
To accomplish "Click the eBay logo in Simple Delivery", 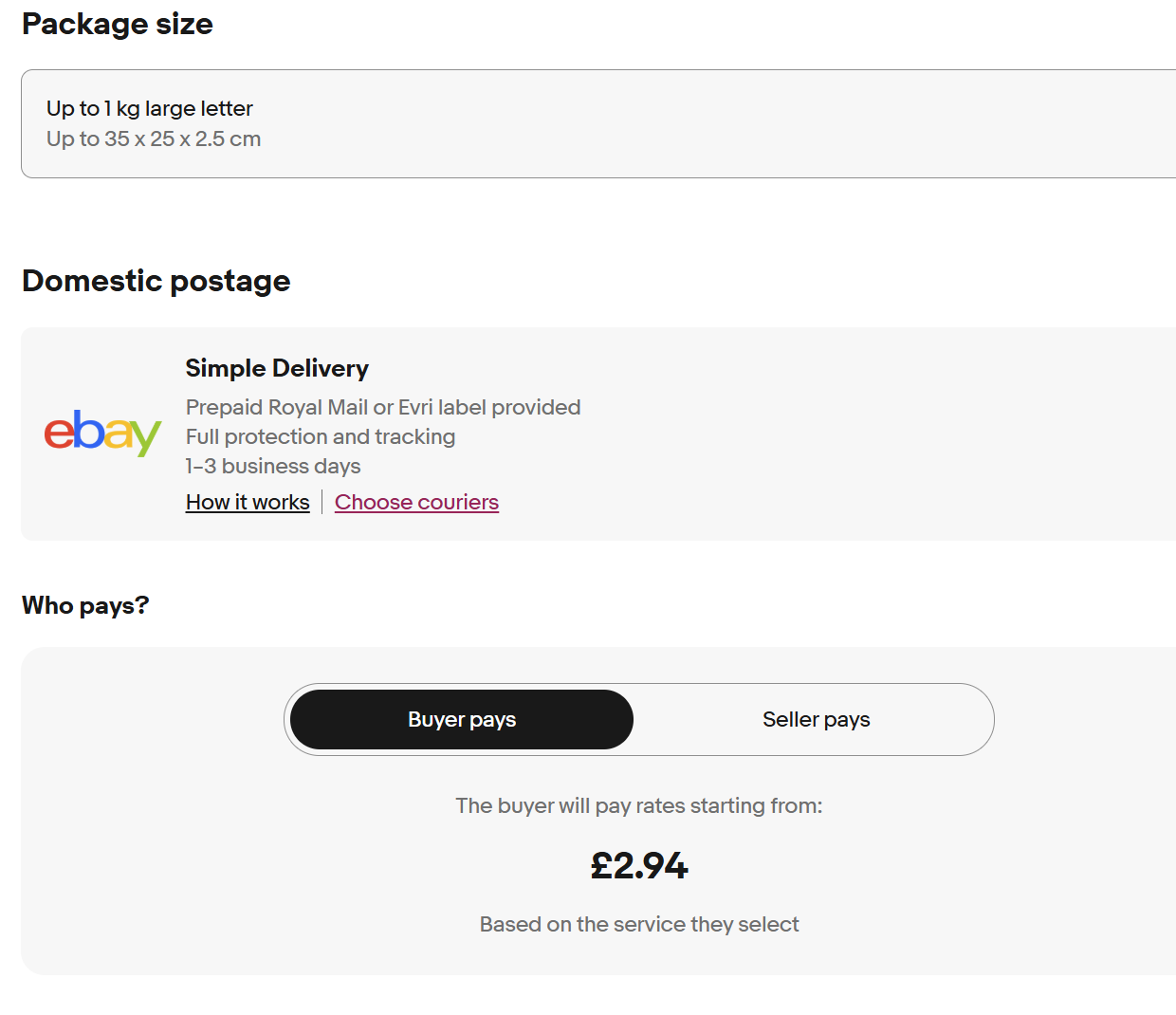I will [x=102, y=433].
